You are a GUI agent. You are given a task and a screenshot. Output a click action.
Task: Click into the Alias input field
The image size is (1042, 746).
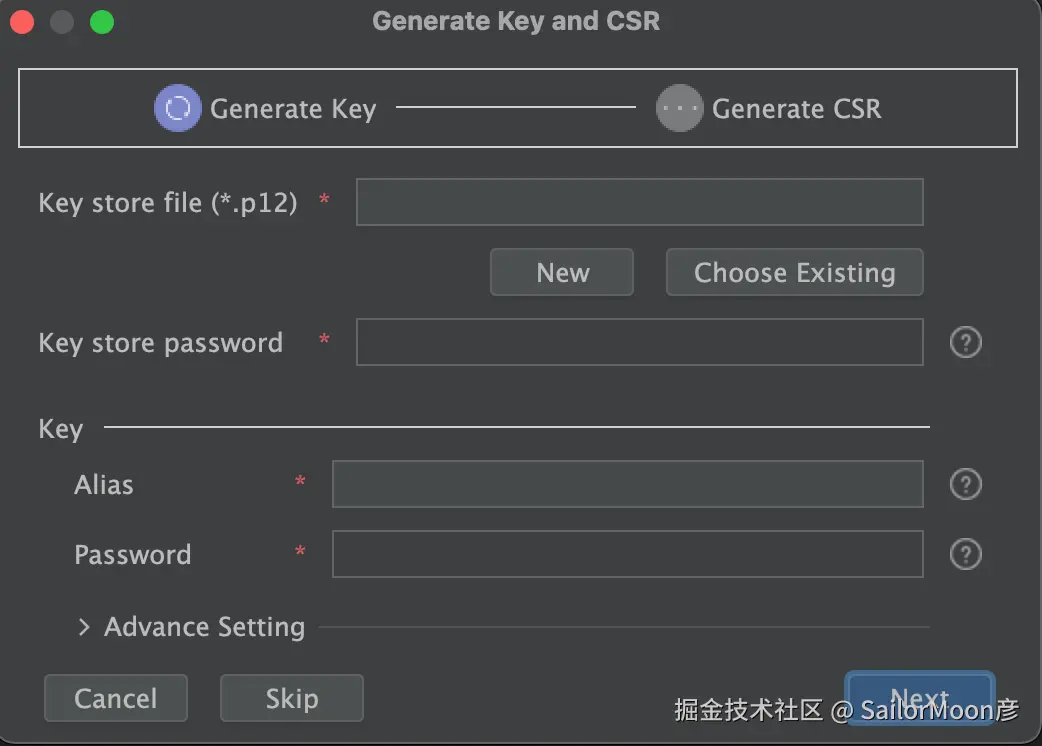627,485
